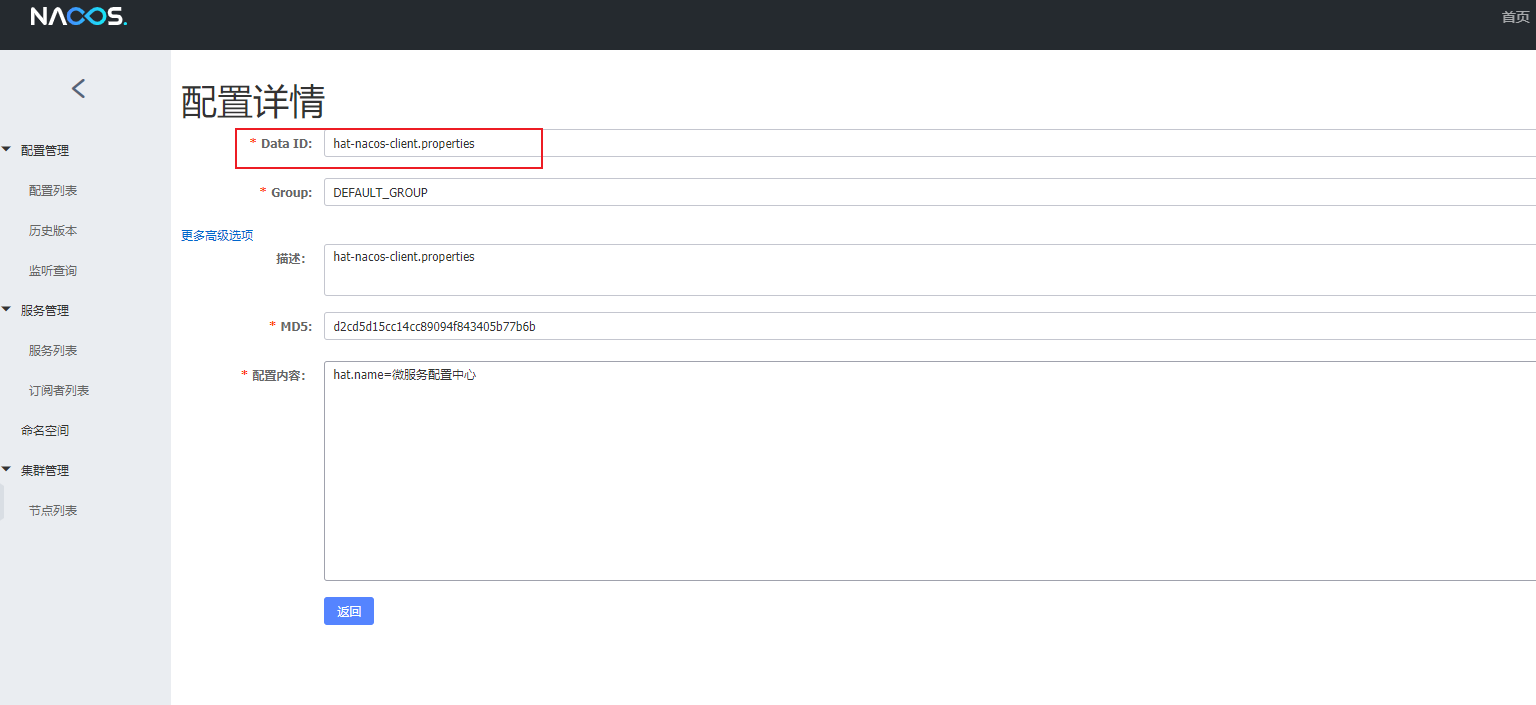Collapse the sidebar using the arrow icon
The width and height of the screenshot is (1536, 705).
point(78,88)
